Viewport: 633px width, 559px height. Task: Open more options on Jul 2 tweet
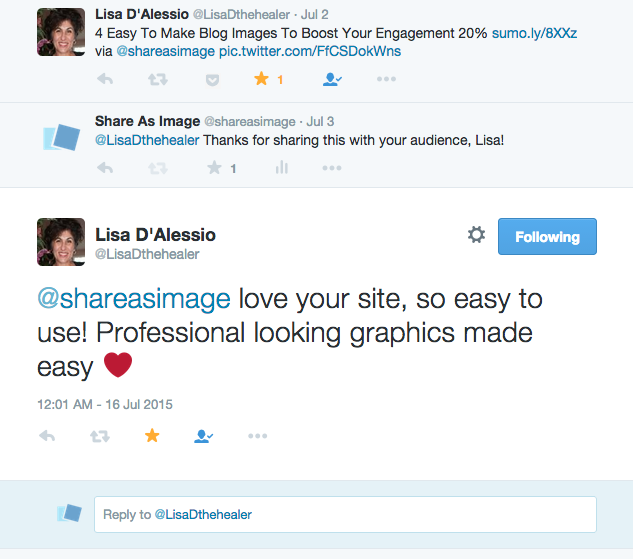386,79
